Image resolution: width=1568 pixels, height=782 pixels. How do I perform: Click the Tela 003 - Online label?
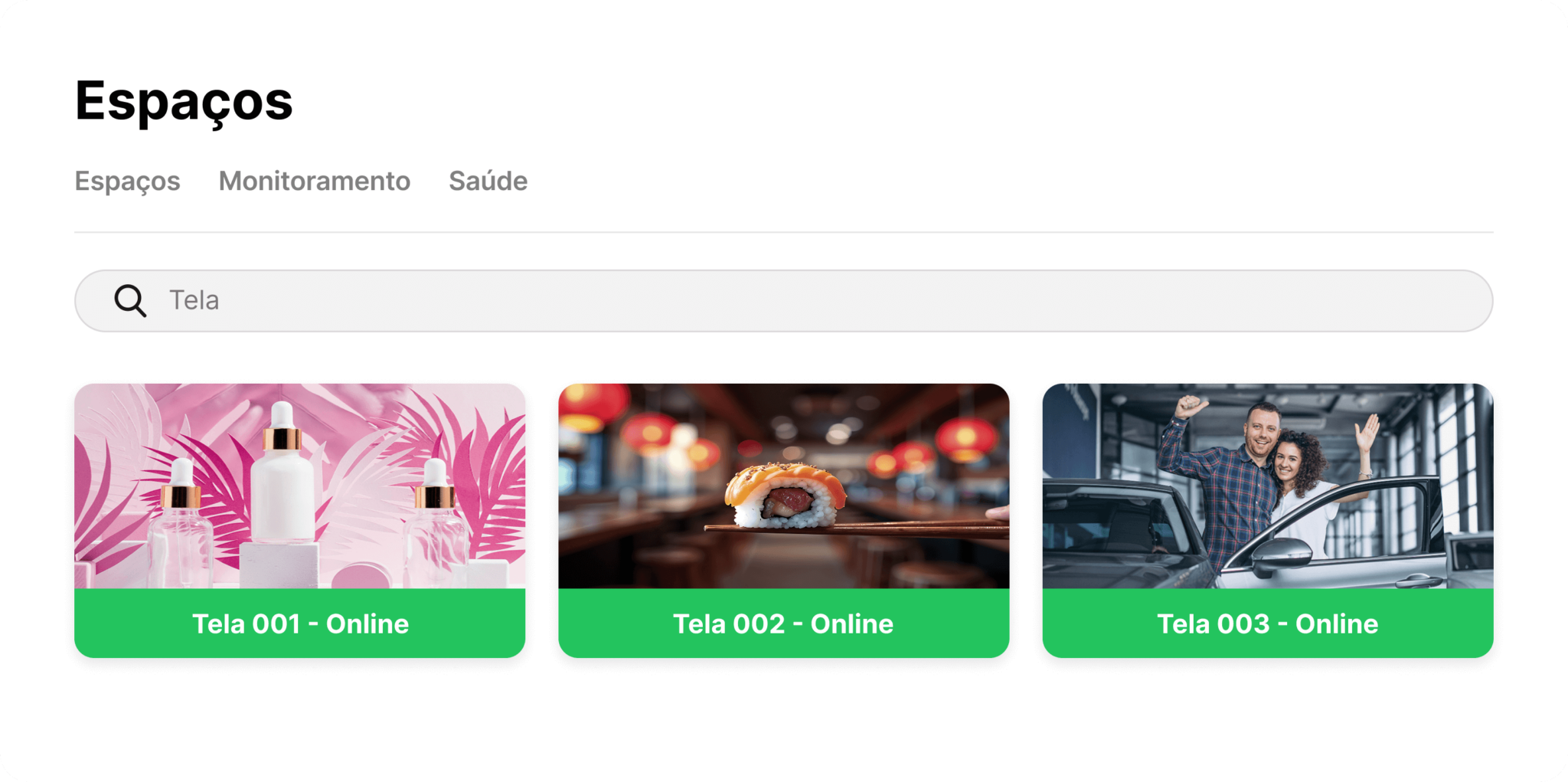[x=1267, y=623]
